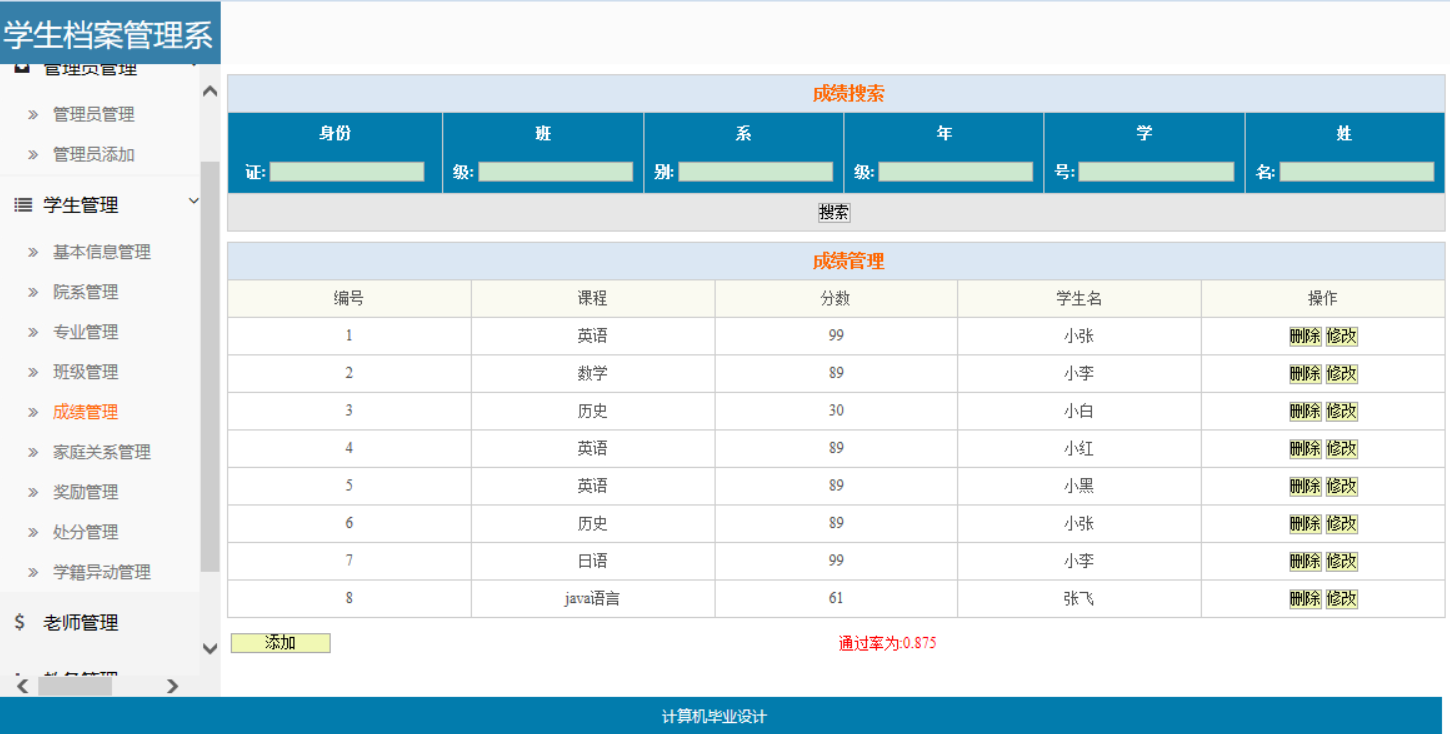Screen dimensions: 1450x734
Task: Modify row 8 java语言 record
Action: point(1342,599)
